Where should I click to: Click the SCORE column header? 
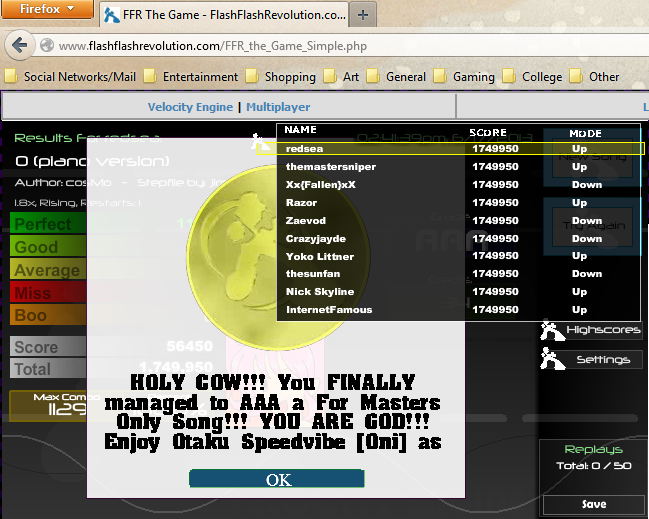click(x=488, y=132)
